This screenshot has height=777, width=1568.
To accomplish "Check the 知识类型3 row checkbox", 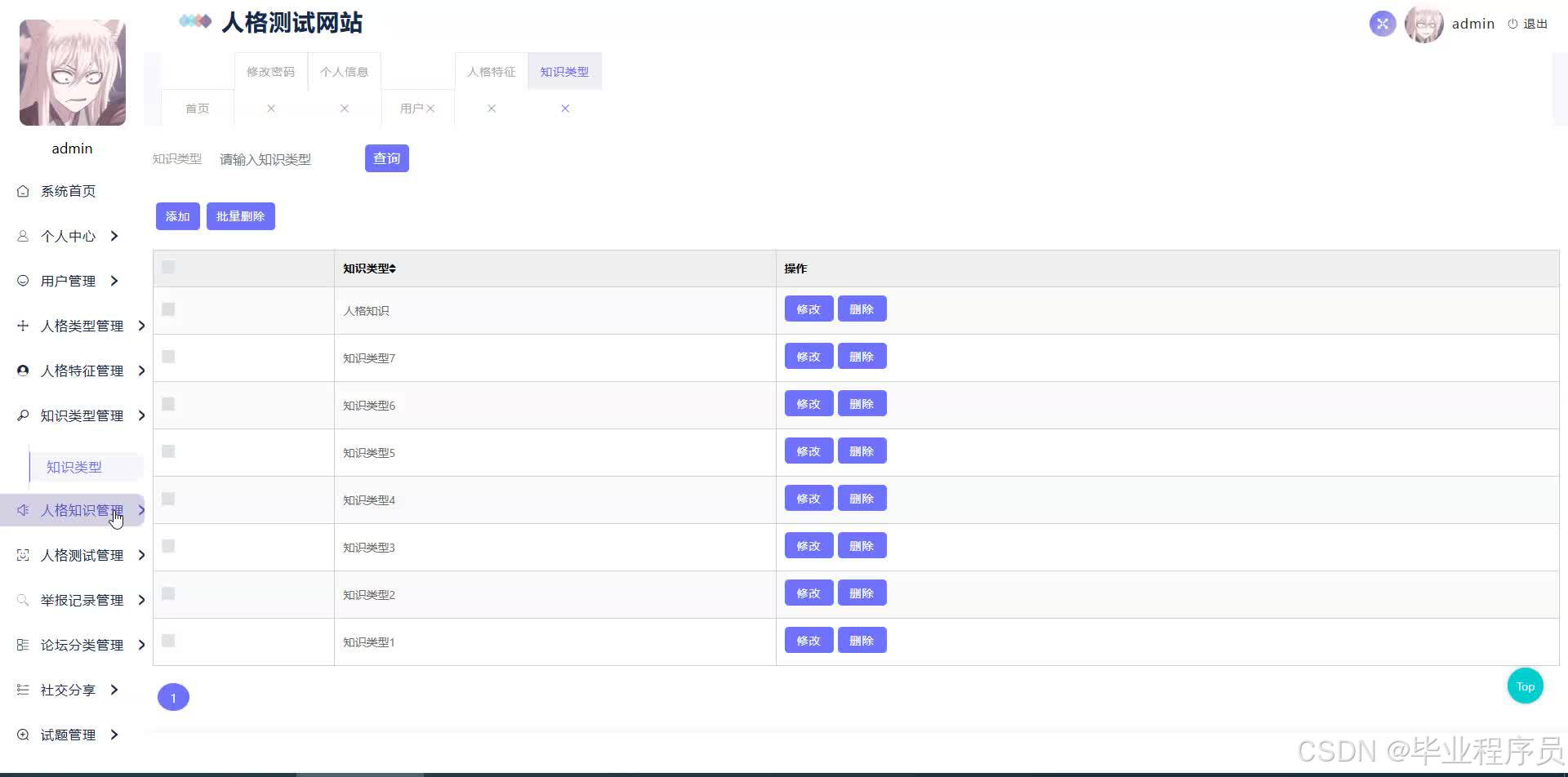I will (168, 546).
